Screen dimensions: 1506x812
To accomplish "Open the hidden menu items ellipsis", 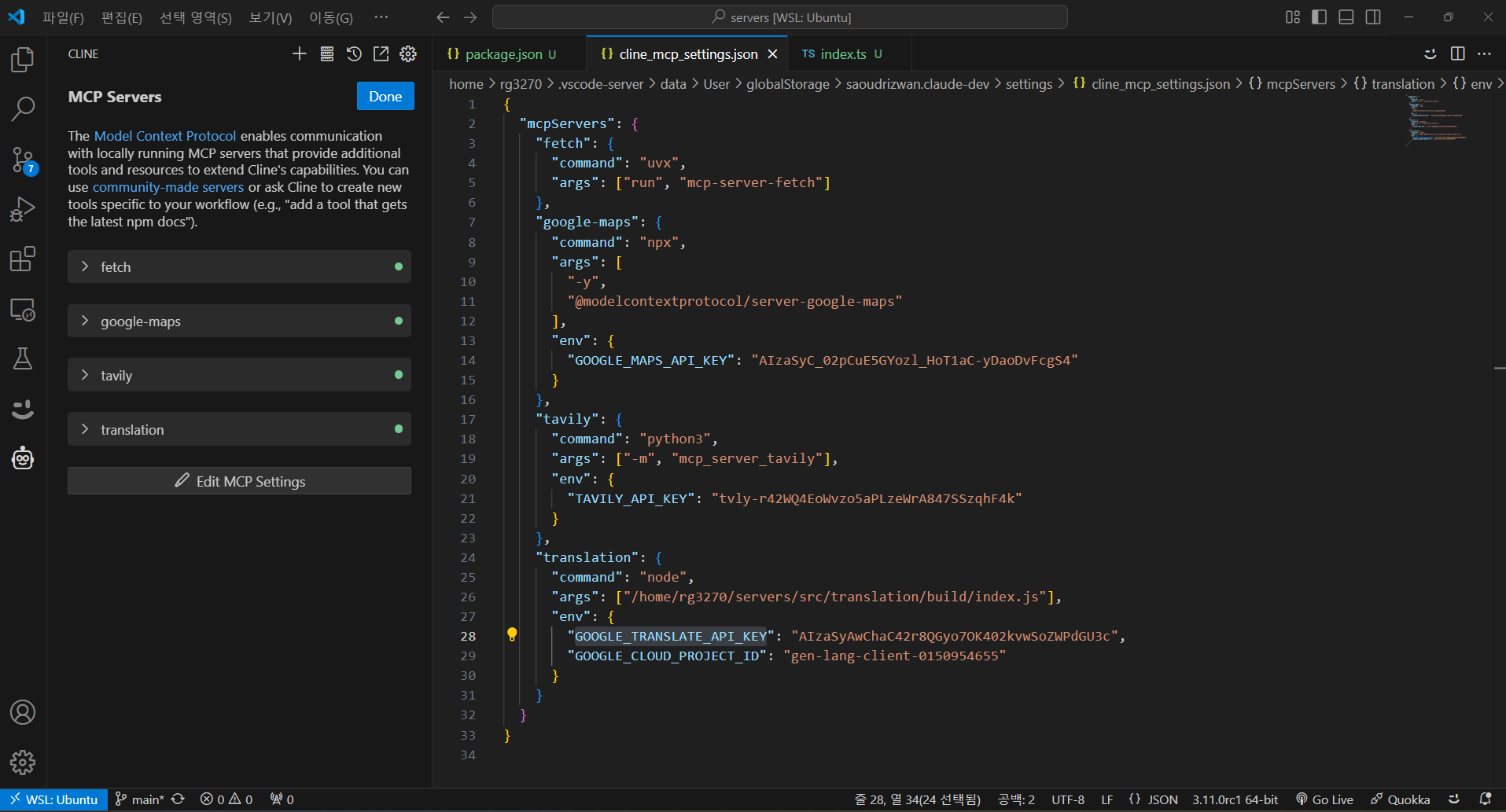I will coord(381,17).
